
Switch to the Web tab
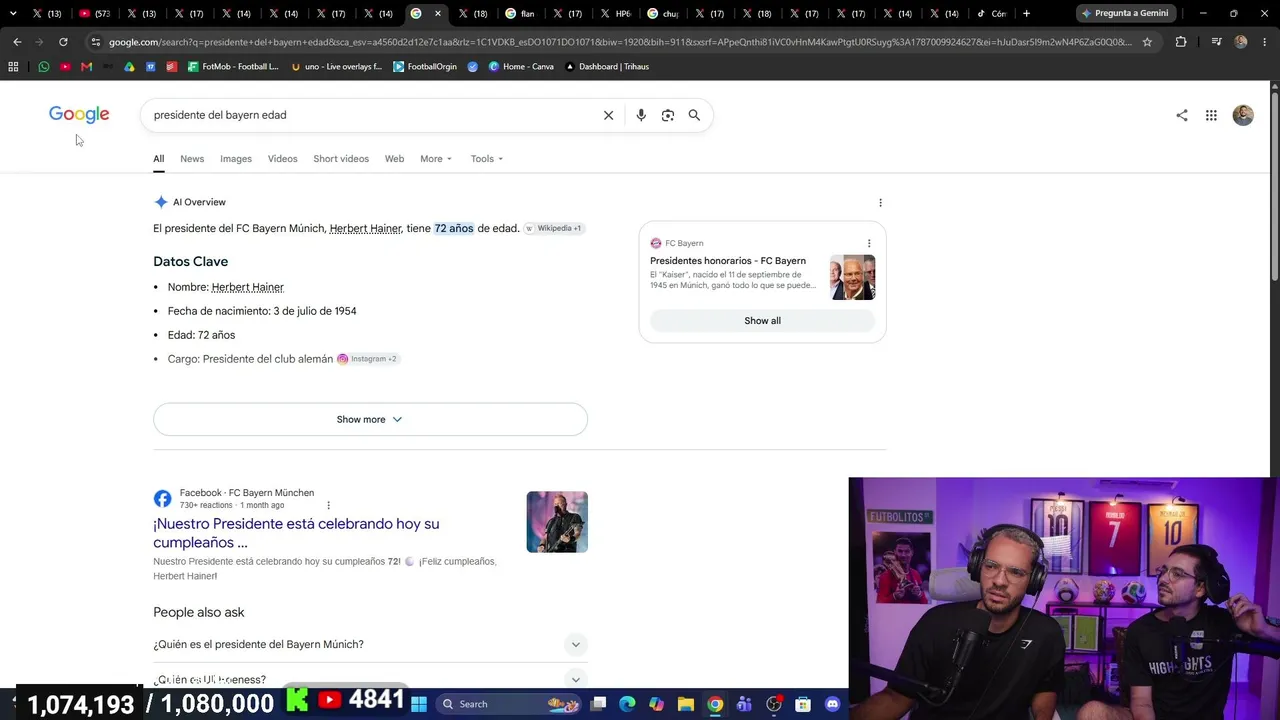point(395,159)
